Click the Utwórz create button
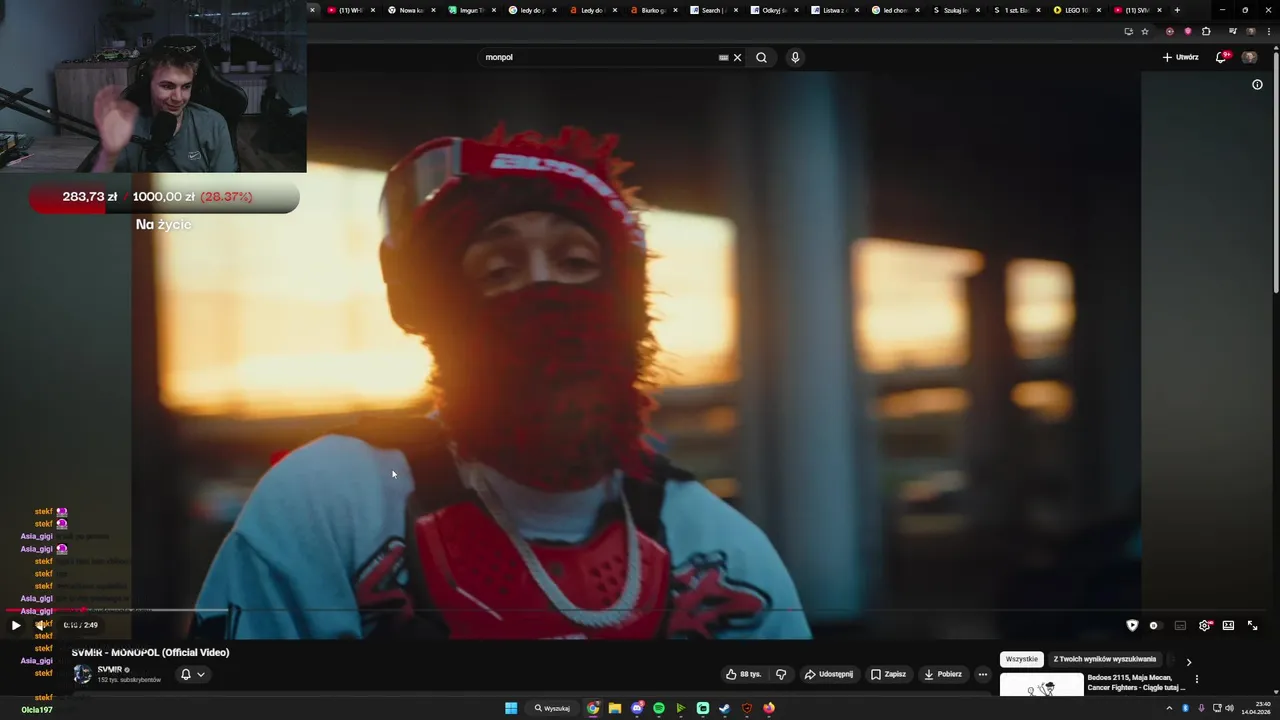Image resolution: width=1280 pixels, height=720 pixels. coord(1180,57)
